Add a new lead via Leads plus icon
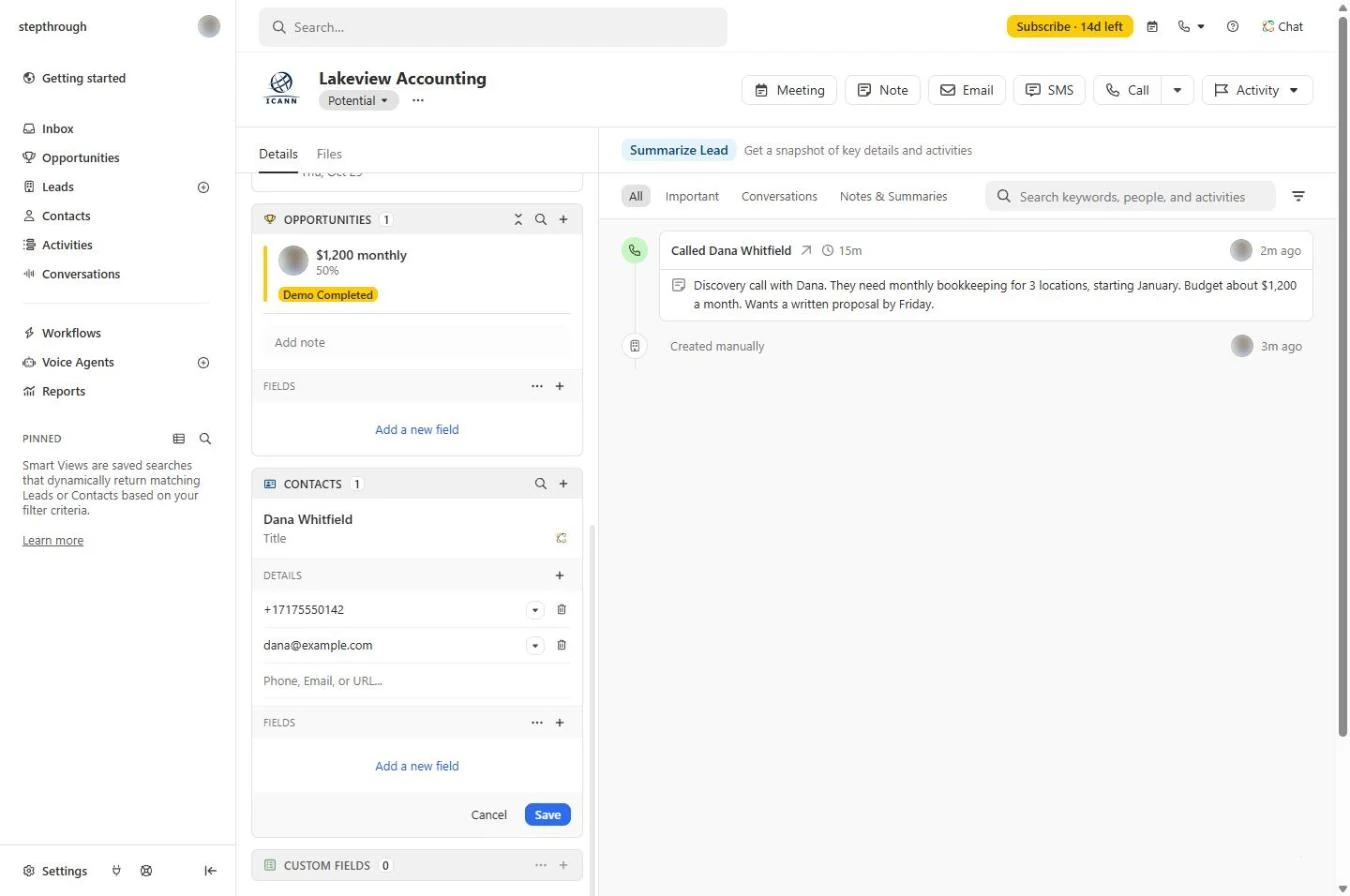1350x896 pixels. [203, 187]
